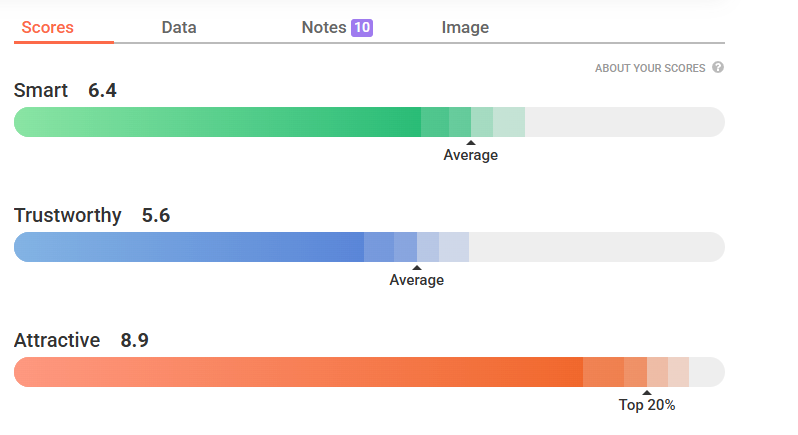The height and width of the screenshot is (435, 798).
Task: Click the green Smart score bar
Action: [369, 122]
